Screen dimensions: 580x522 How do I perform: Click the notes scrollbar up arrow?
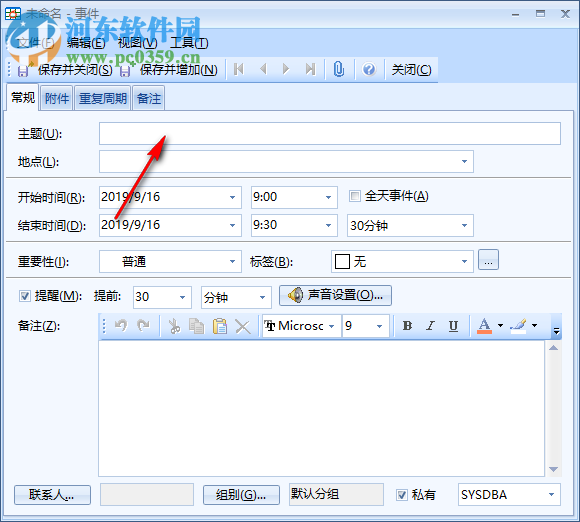pos(553,347)
